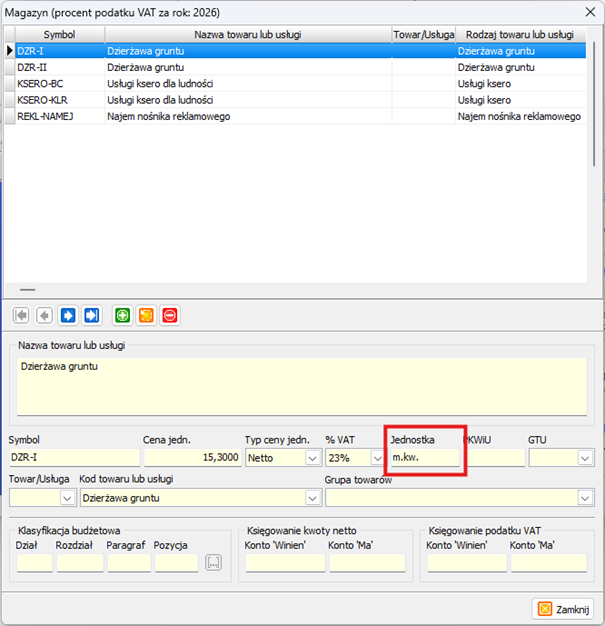605x626 pixels.
Task: Jump to the last record
Action: [92, 316]
